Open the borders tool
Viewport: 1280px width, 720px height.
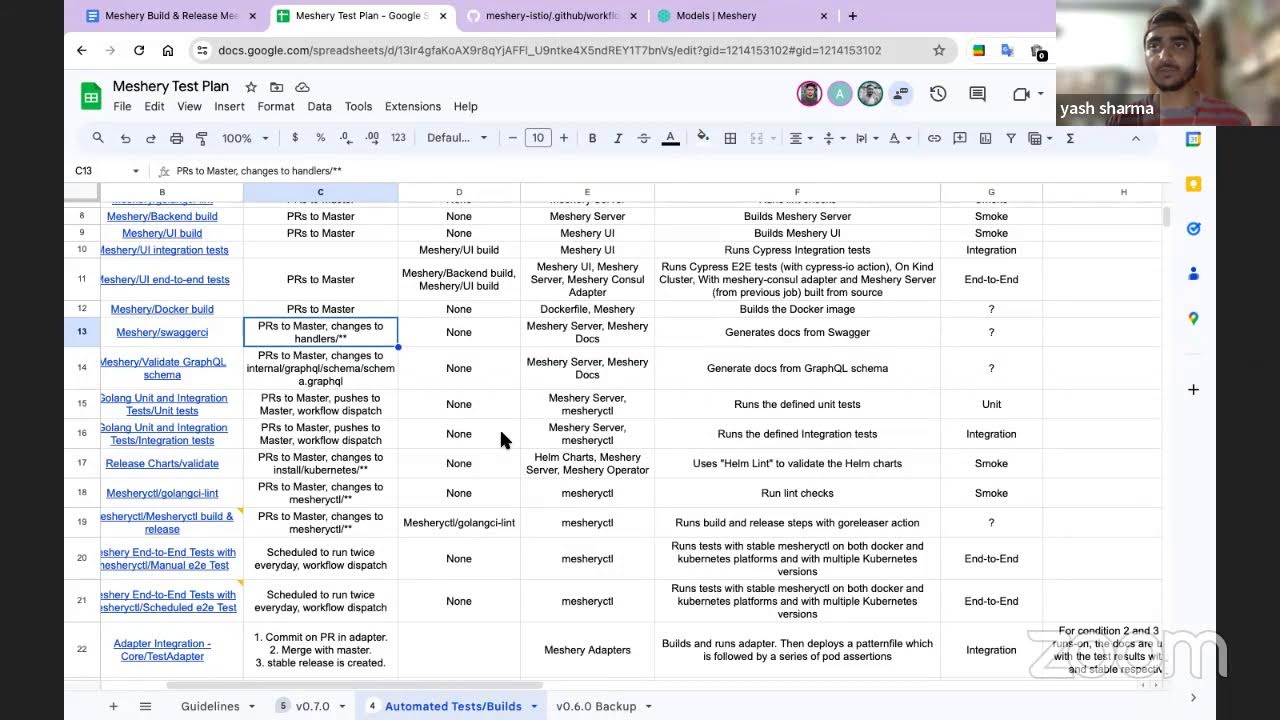pyautogui.click(x=730, y=138)
